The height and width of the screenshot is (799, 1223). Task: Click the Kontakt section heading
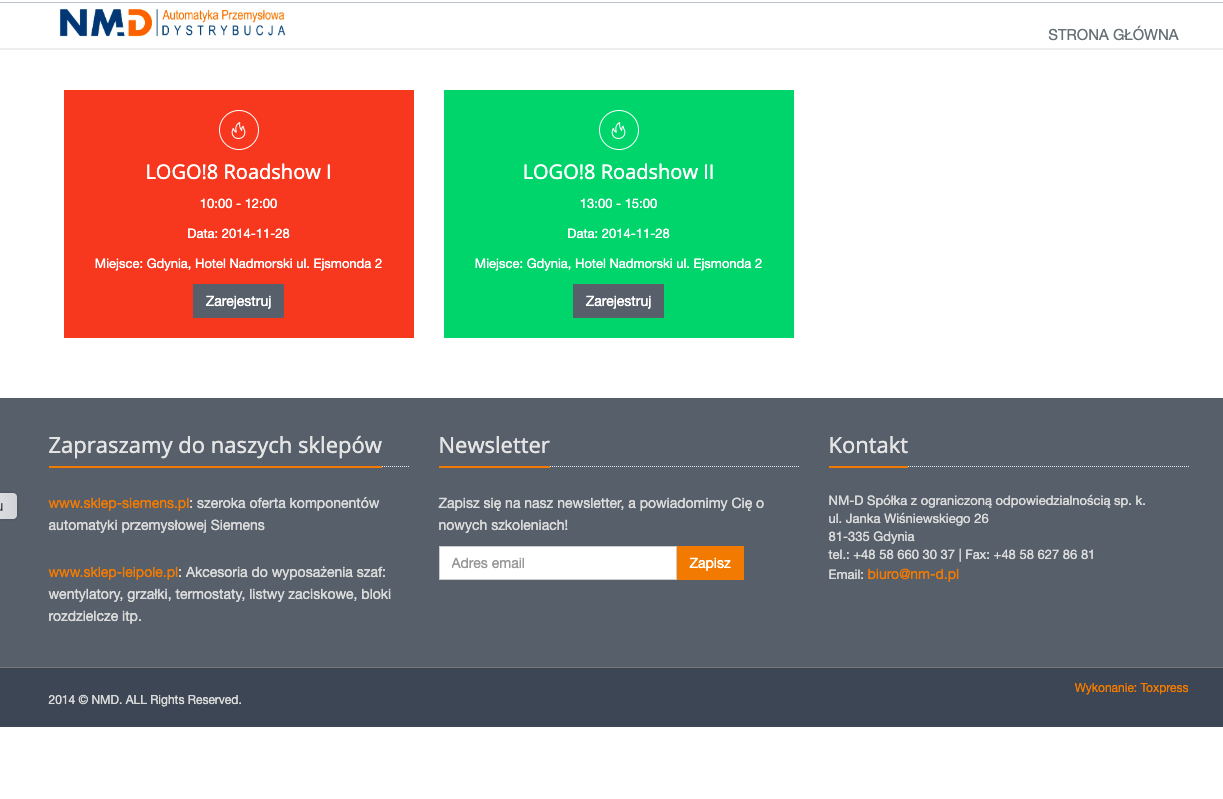tap(868, 445)
